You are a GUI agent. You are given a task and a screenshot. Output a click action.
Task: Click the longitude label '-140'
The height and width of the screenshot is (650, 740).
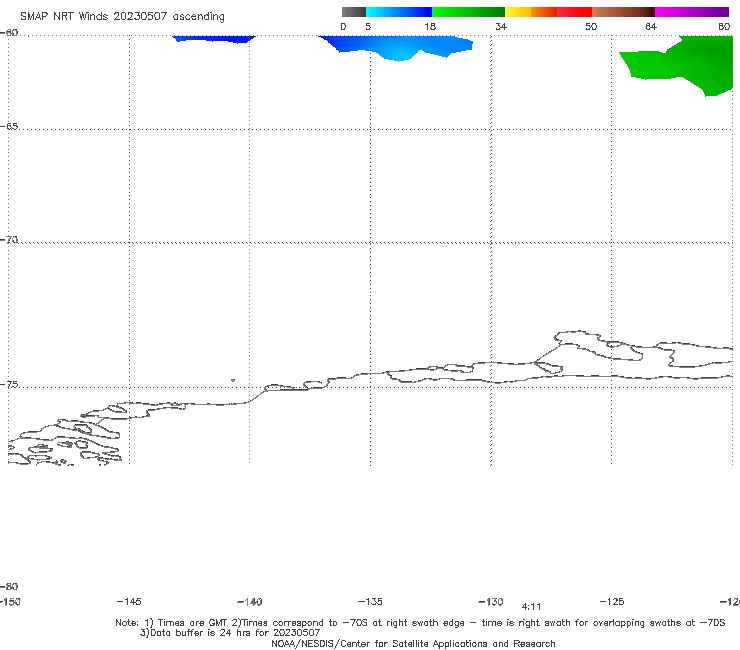250,601
